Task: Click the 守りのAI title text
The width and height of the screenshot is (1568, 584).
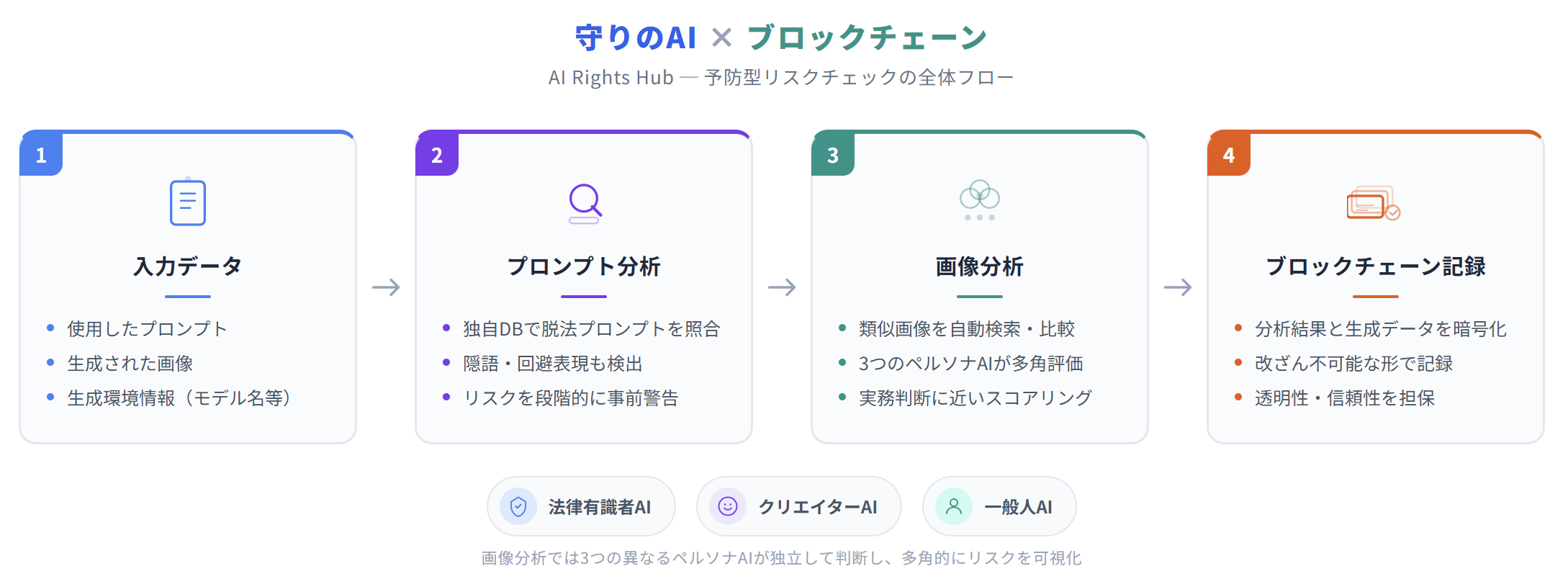Action: 636,37
